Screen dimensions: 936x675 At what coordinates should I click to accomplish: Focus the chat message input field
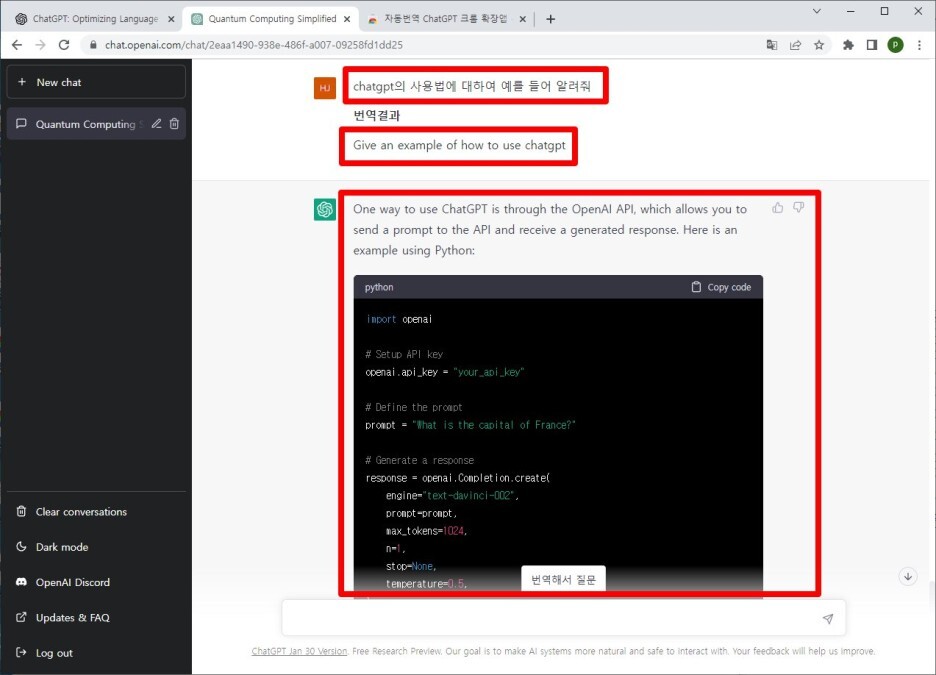coord(564,618)
